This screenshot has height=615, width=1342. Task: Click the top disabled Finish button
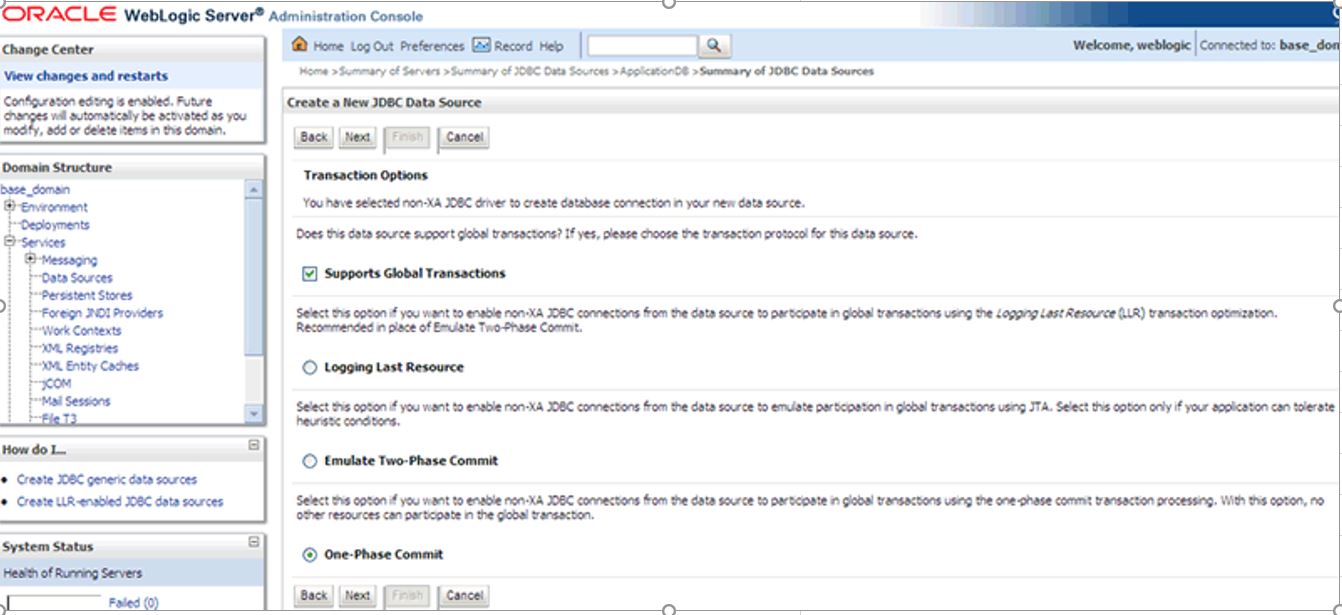click(406, 137)
